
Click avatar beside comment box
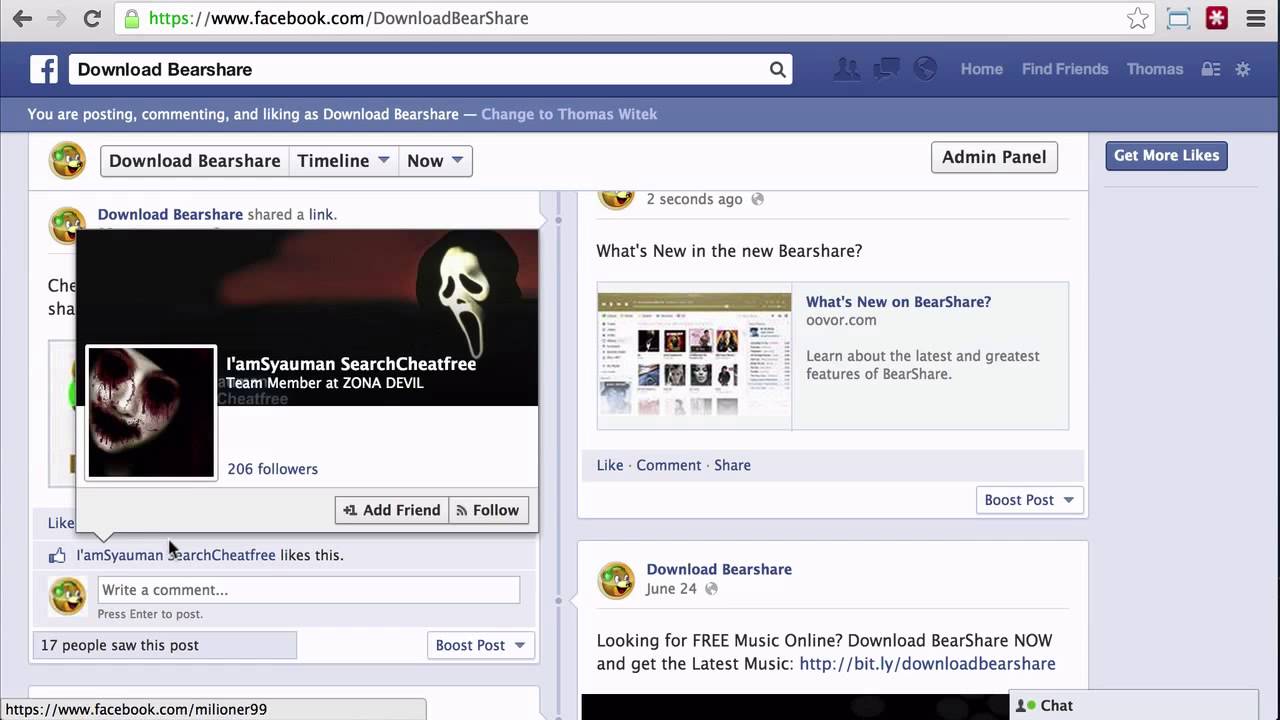click(x=68, y=597)
